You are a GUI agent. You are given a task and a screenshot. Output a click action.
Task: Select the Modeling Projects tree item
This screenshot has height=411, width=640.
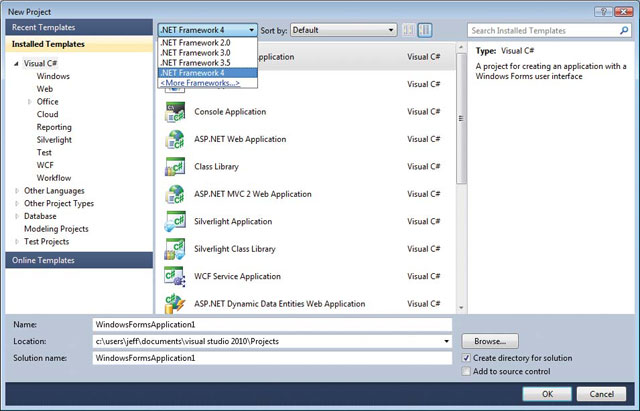click(56, 229)
